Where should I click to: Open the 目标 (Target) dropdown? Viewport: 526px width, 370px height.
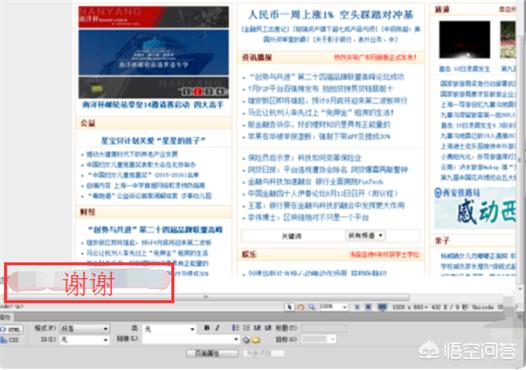click(318, 339)
